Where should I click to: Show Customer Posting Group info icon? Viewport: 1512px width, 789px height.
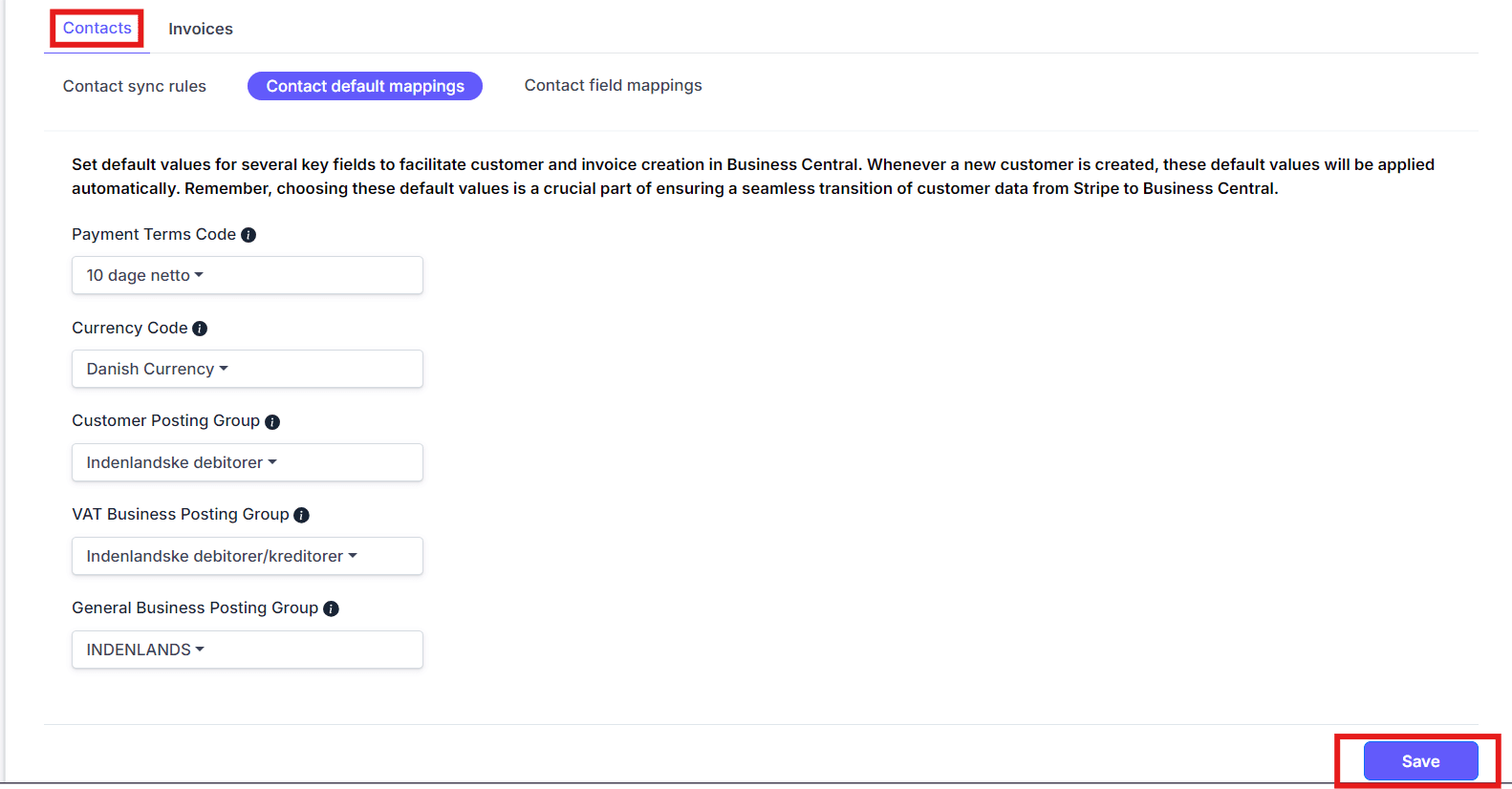tap(272, 422)
